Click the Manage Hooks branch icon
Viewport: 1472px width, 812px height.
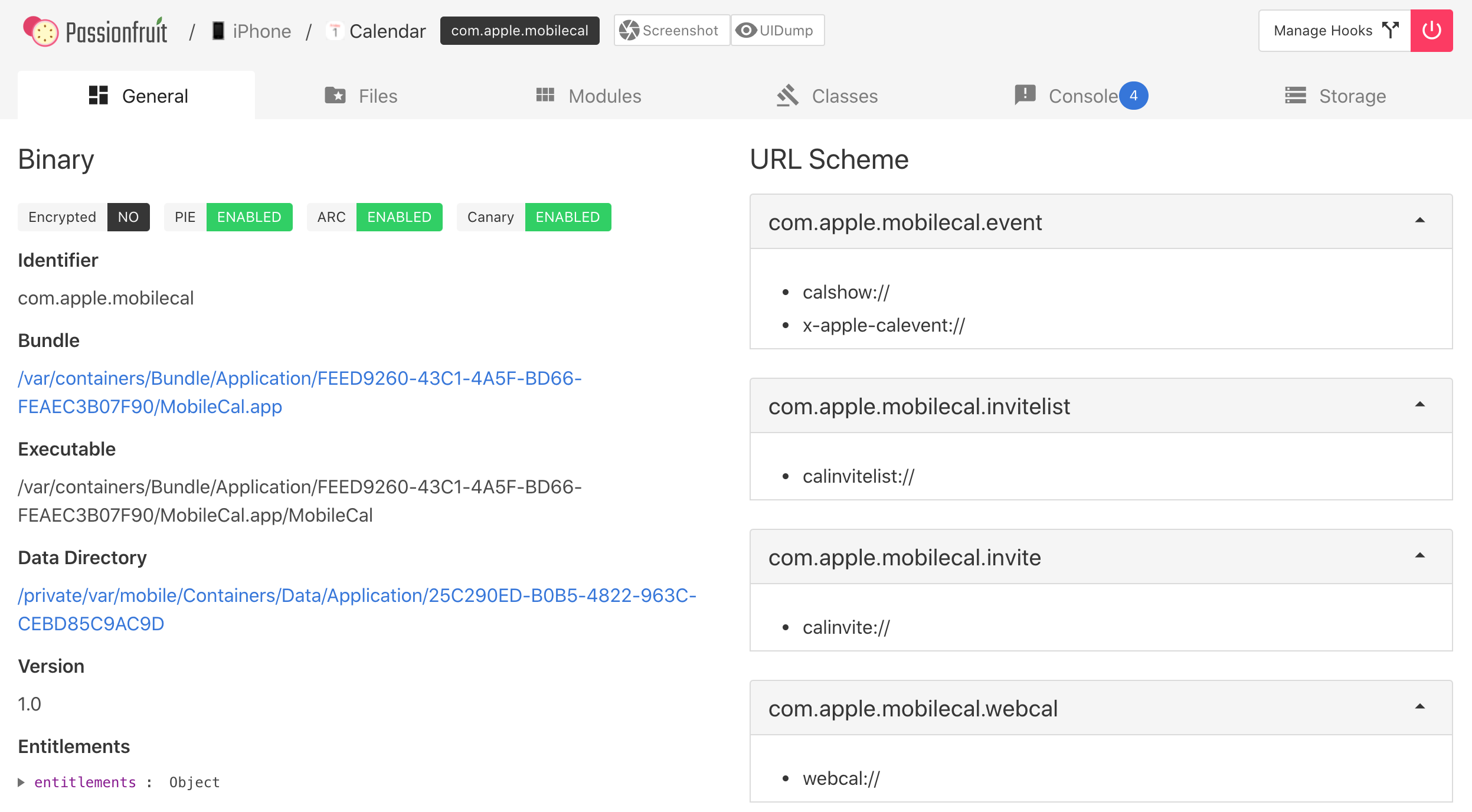(1391, 31)
